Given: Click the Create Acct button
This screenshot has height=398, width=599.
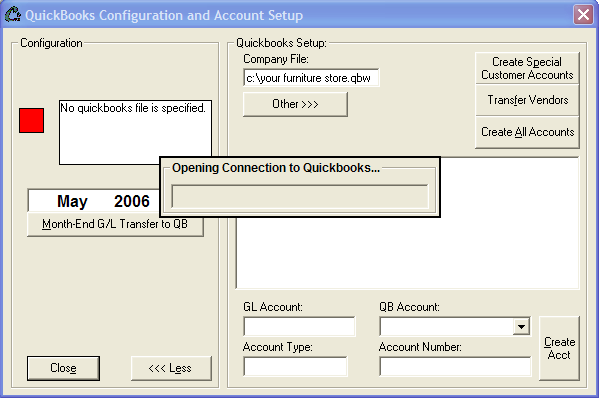Looking at the screenshot, I should point(559,348).
